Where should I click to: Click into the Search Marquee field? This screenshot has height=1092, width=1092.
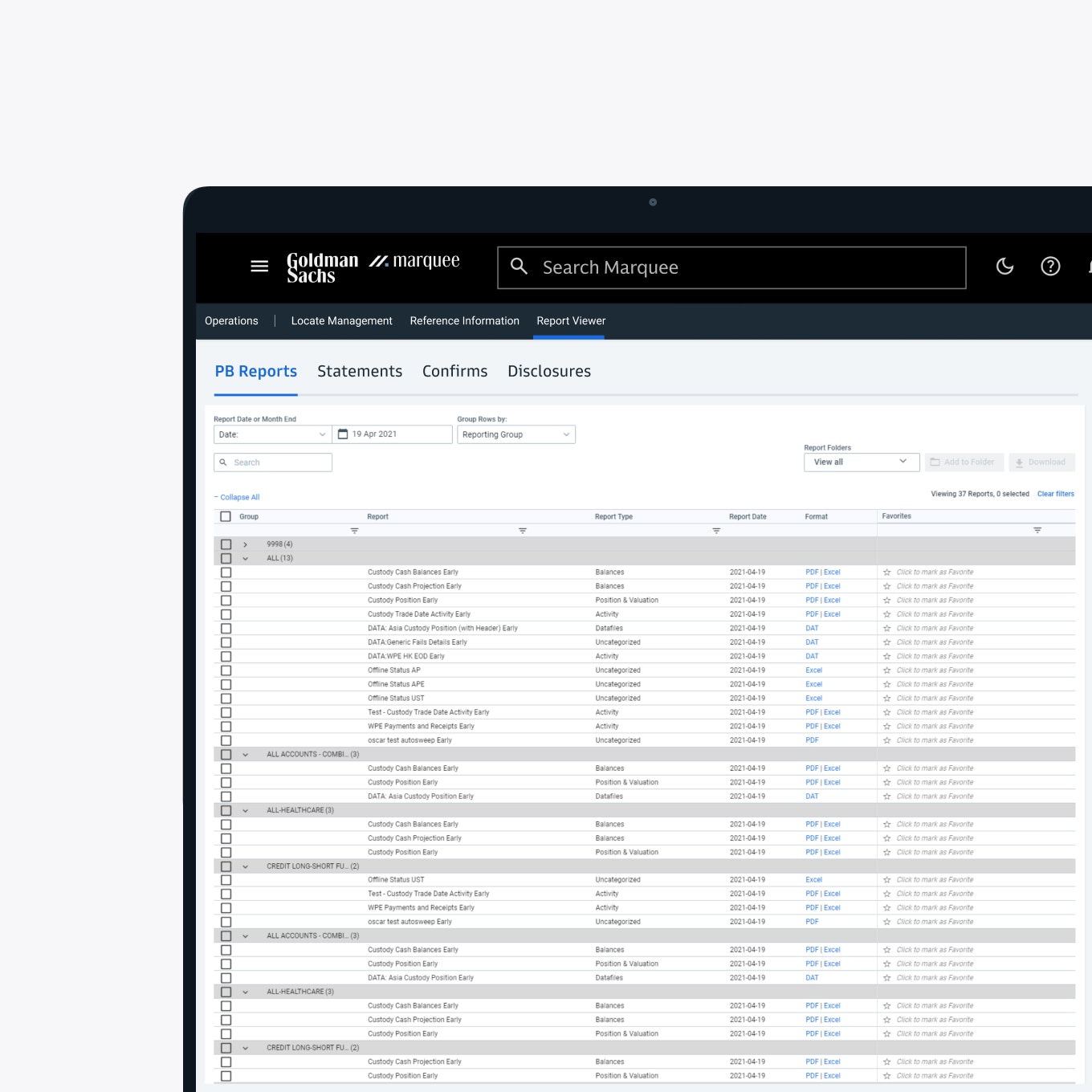[731, 267]
